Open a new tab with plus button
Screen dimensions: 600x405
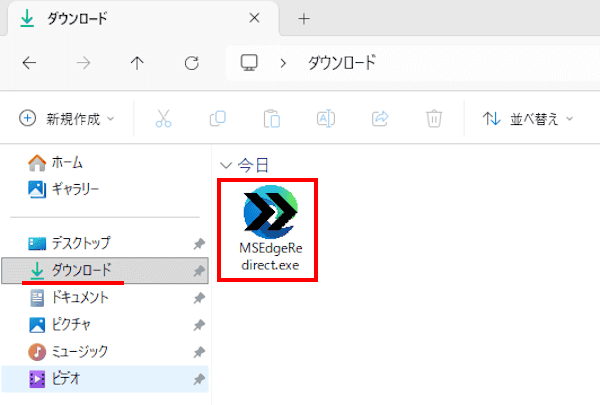coord(304,18)
